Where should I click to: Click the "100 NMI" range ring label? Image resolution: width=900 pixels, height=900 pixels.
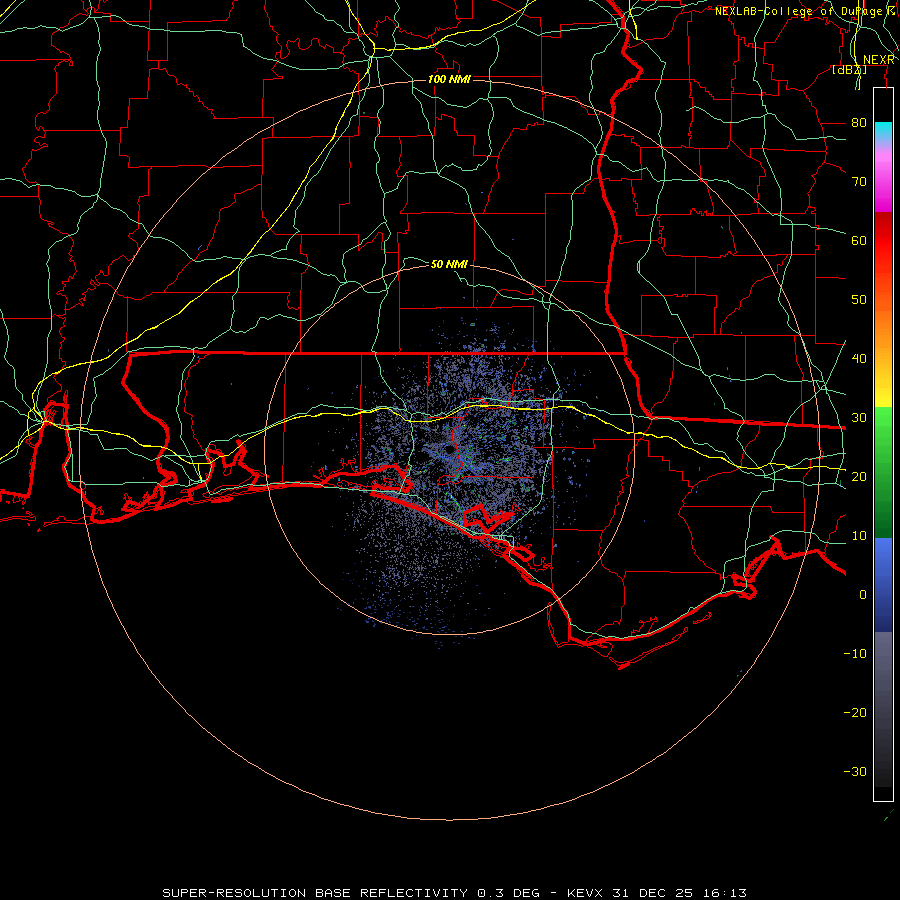pos(449,79)
